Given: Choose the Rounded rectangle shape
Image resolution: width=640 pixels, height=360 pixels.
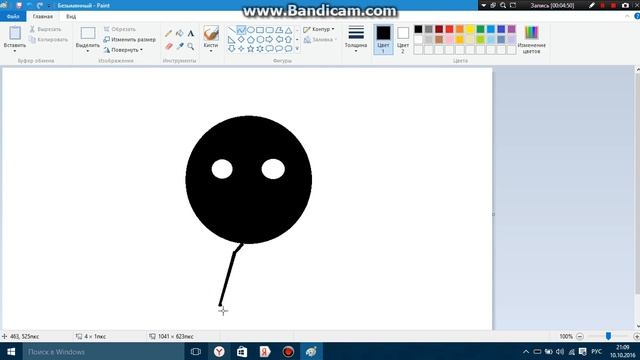Looking at the screenshot, I should click(269, 30).
